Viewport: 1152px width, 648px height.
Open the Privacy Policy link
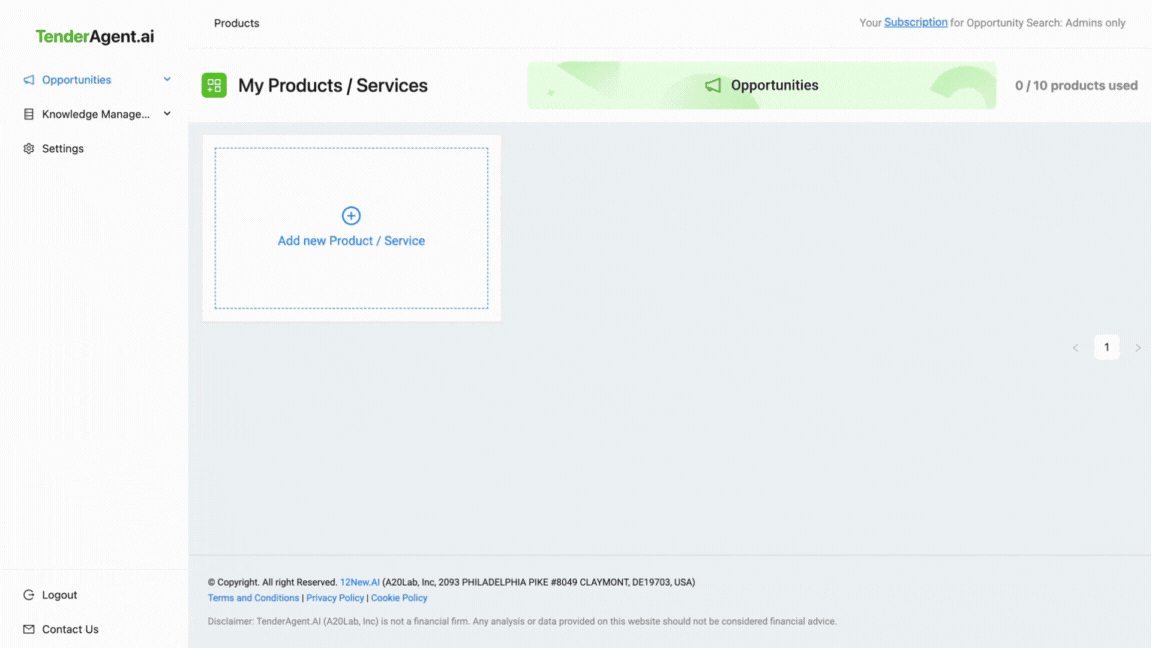[335, 598]
